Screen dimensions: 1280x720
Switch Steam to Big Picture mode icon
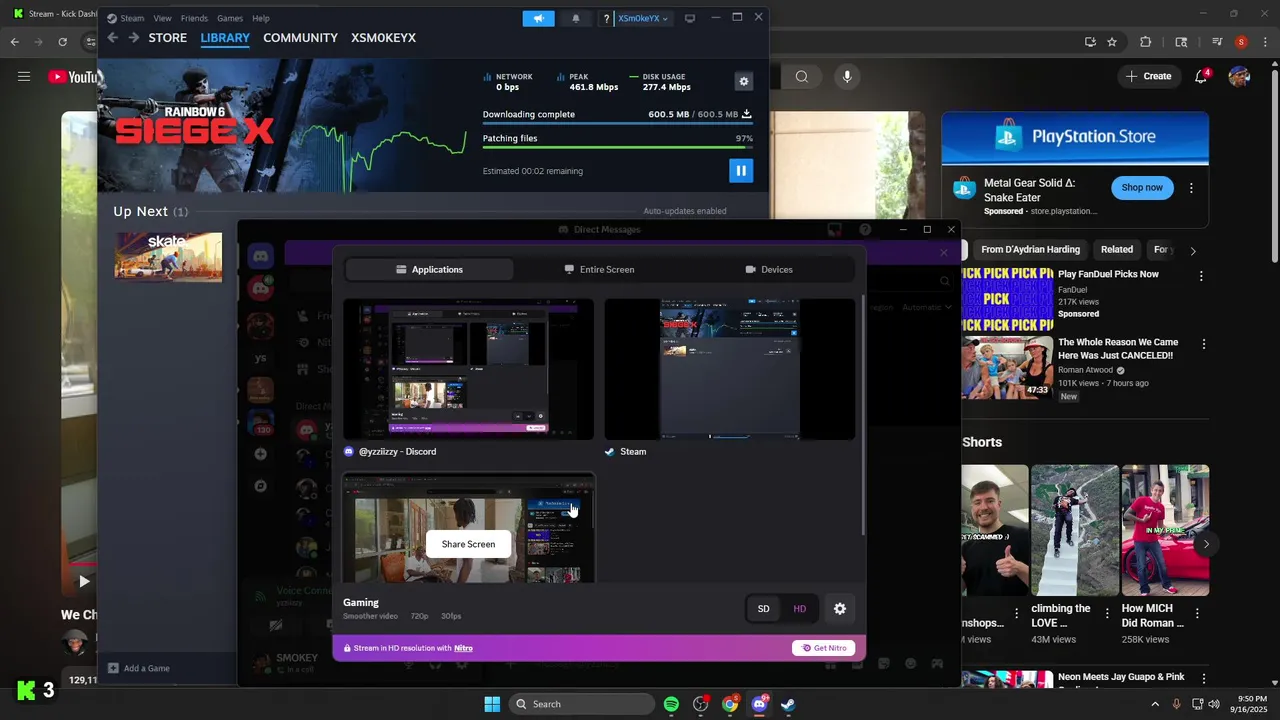click(x=690, y=18)
